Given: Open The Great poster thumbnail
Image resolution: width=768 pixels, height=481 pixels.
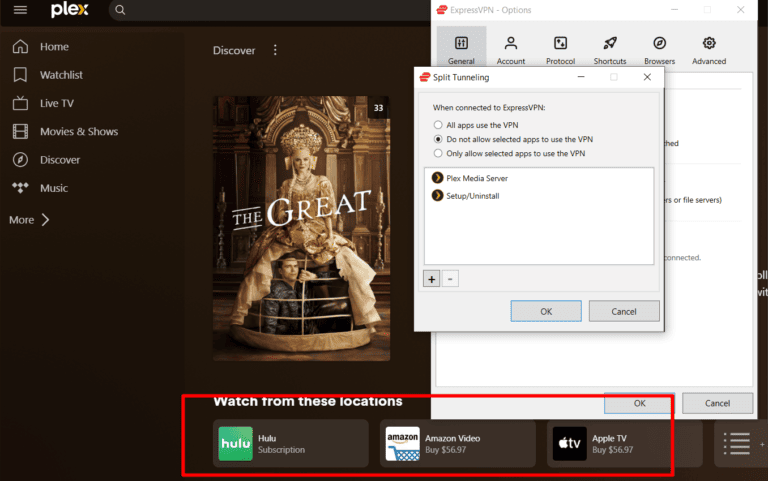Looking at the screenshot, I should pos(301,228).
